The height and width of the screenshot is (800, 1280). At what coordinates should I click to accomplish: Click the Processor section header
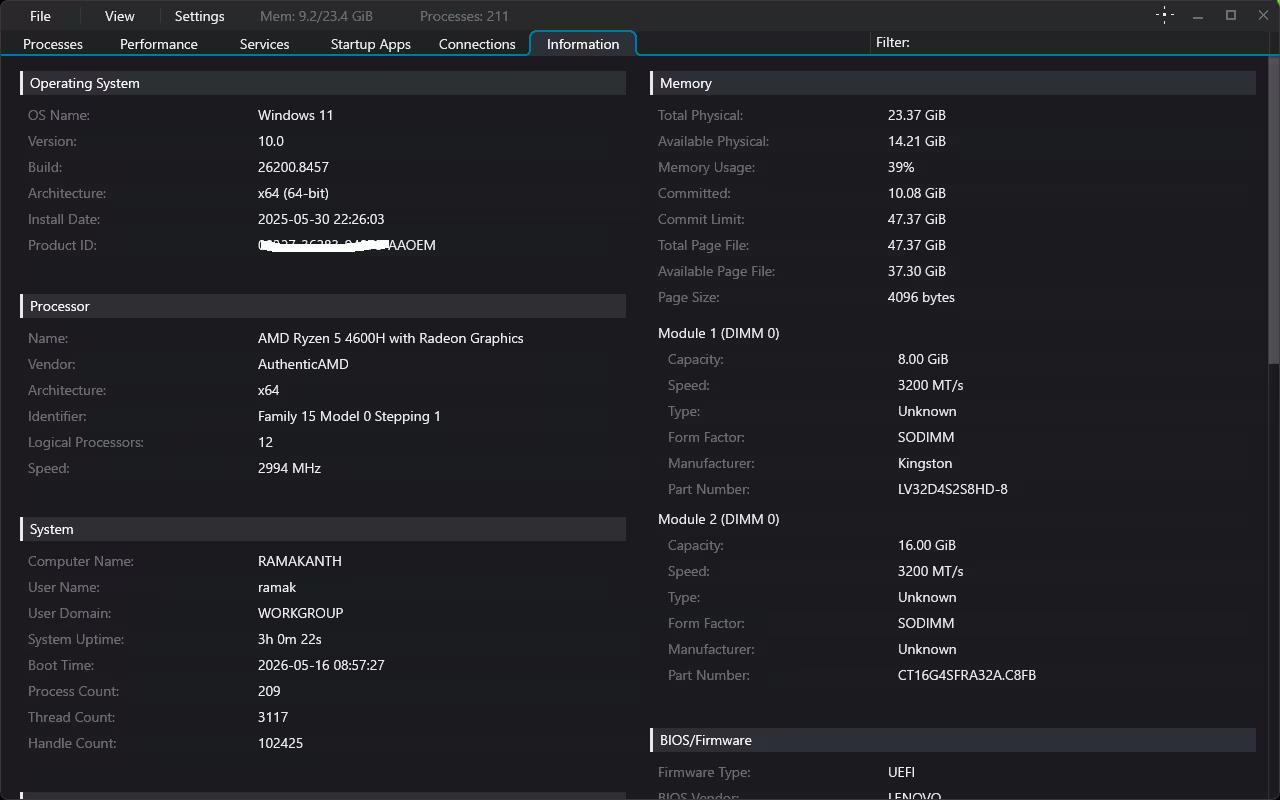pyautogui.click(x=323, y=306)
